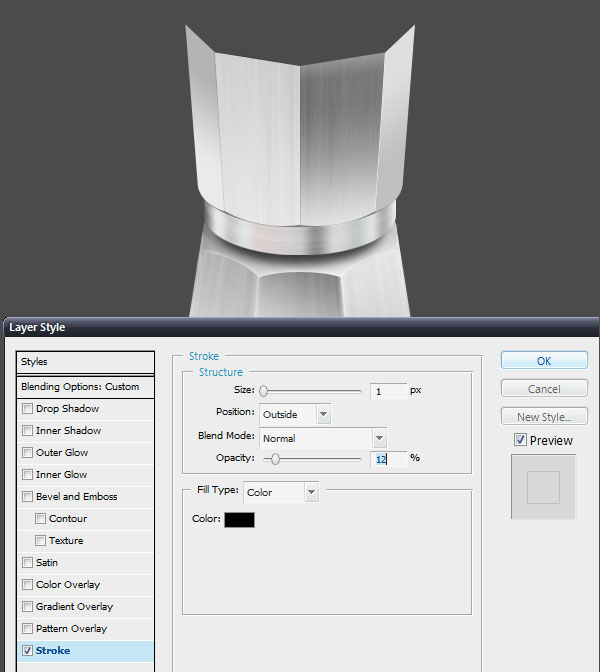Tick the Outer Glow checkbox
Image resolution: width=600 pixels, height=672 pixels.
(27, 453)
